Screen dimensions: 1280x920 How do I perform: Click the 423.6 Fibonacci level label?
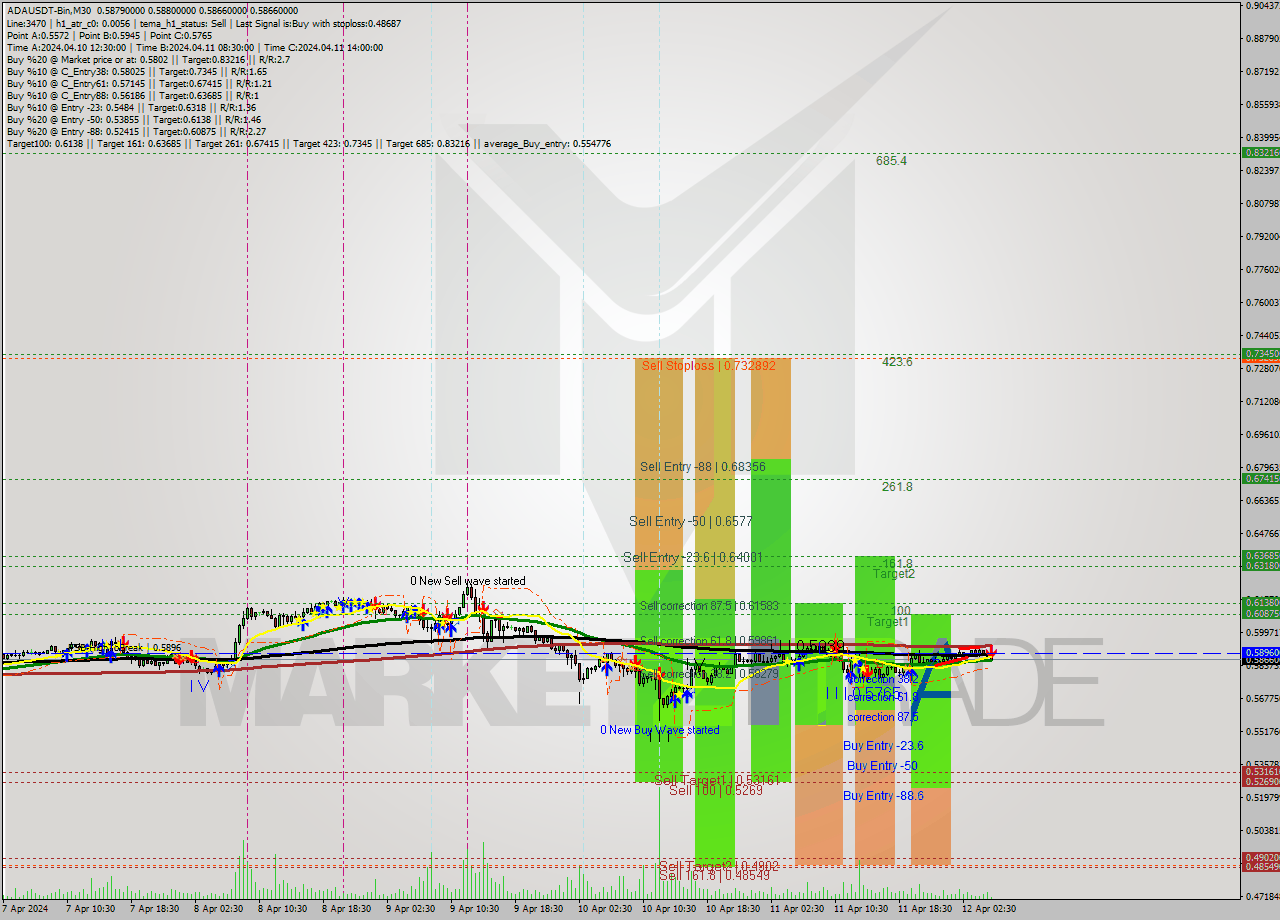(897, 362)
